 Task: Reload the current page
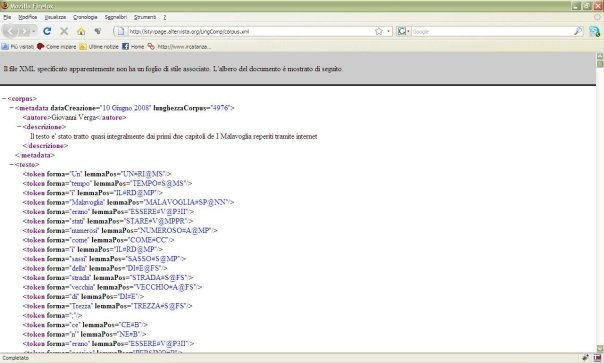(47, 31)
